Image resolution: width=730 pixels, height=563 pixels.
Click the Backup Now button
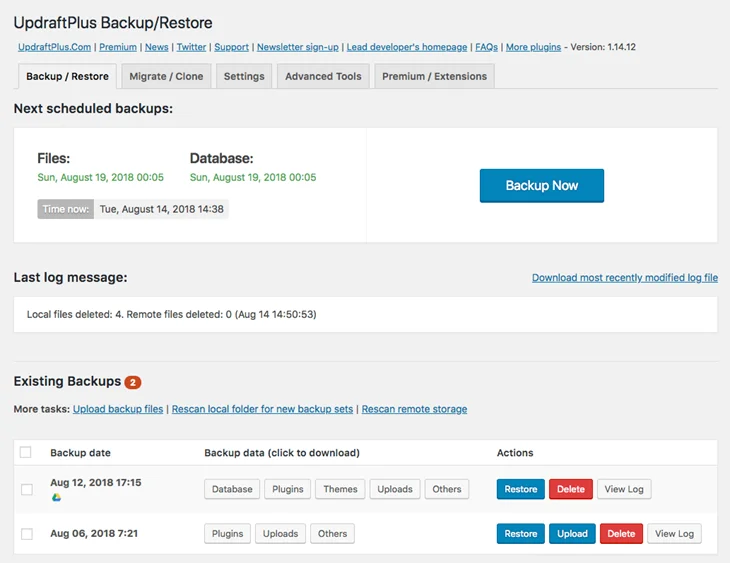coord(542,185)
